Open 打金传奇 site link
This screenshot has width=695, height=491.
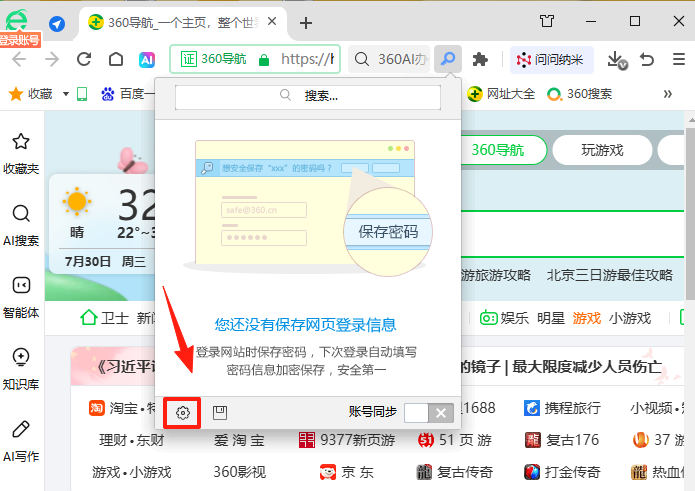point(562,472)
